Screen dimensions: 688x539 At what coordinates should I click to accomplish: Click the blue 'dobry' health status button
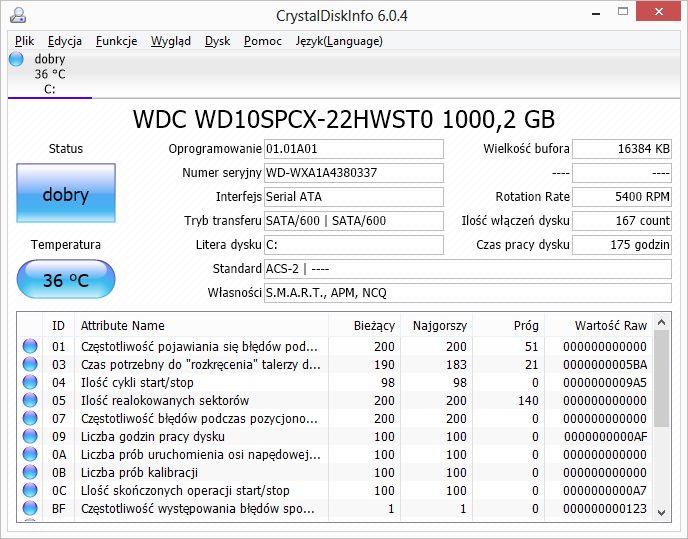(x=66, y=193)
